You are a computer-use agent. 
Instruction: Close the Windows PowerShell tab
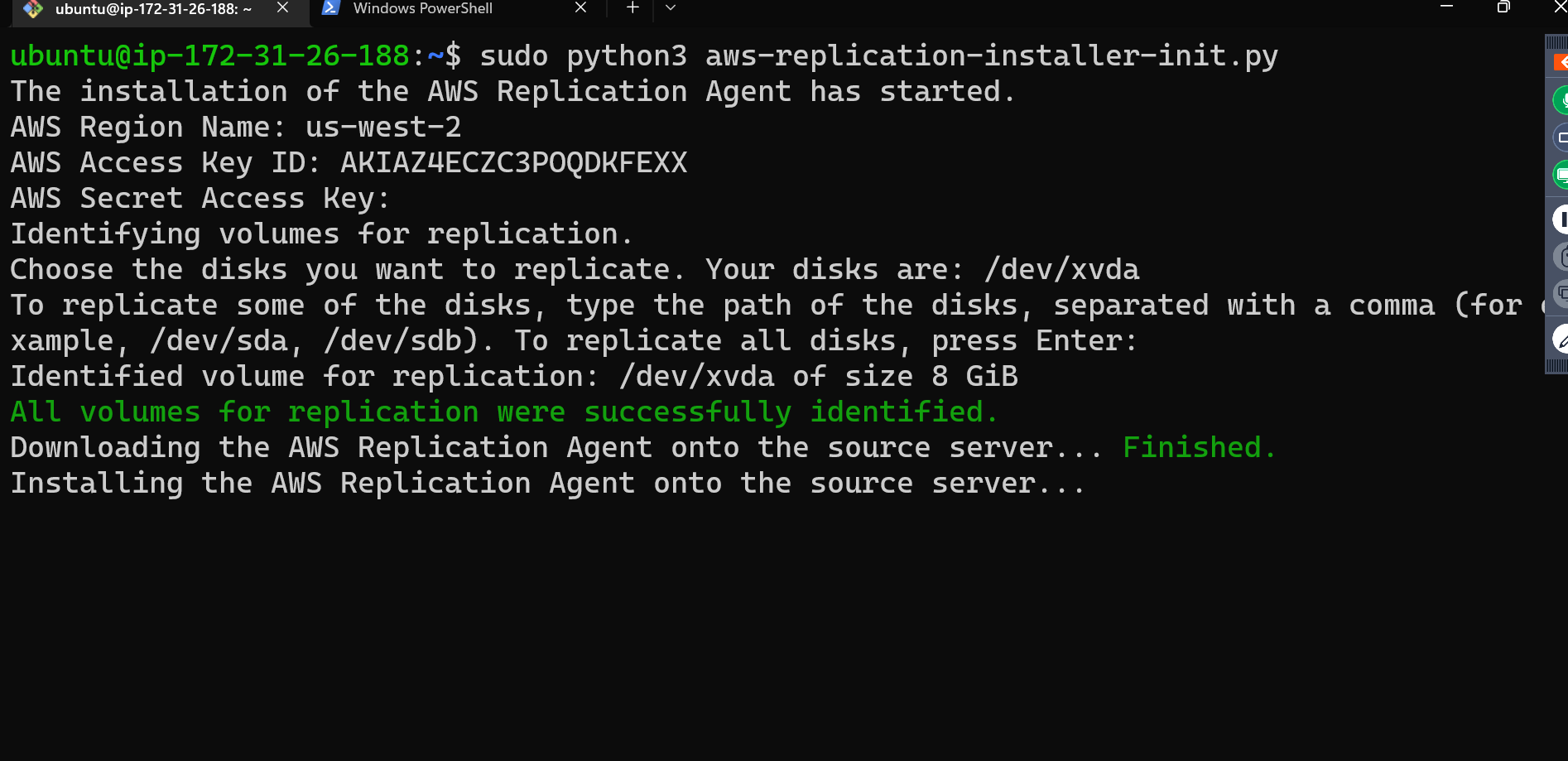click(x=580, y=7)
